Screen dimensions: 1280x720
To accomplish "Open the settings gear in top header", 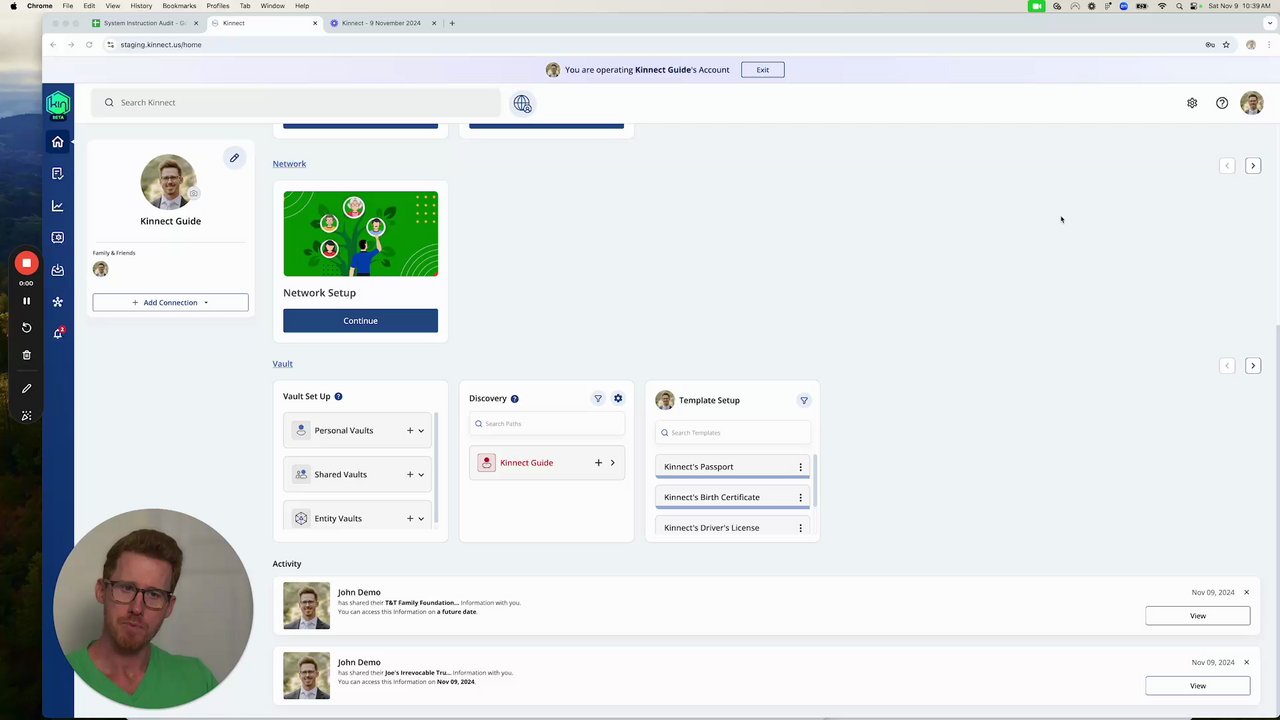I will click(x=1192, y=103).
